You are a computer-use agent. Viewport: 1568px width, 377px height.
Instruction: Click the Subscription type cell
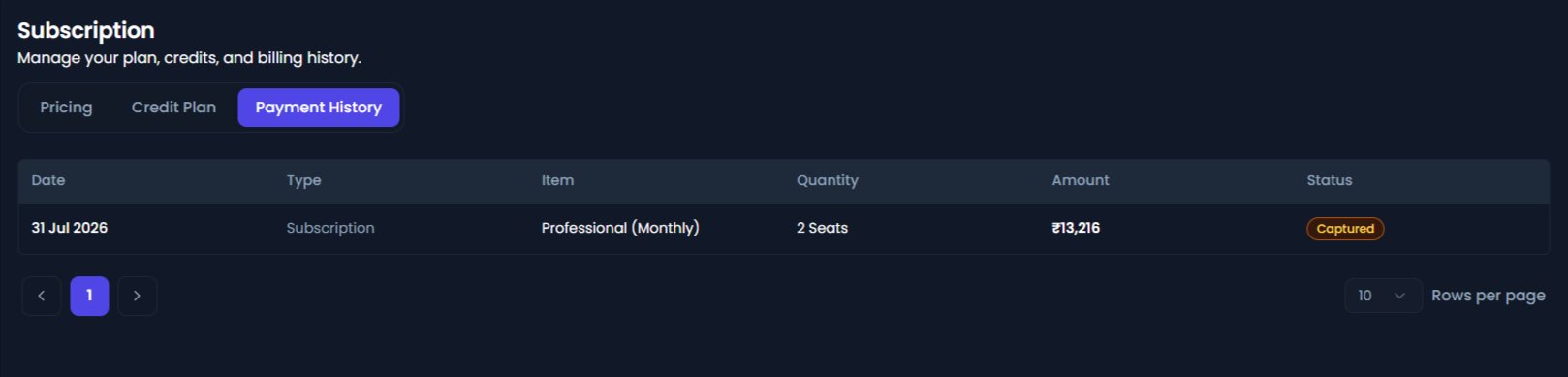[x=330, y=228]
